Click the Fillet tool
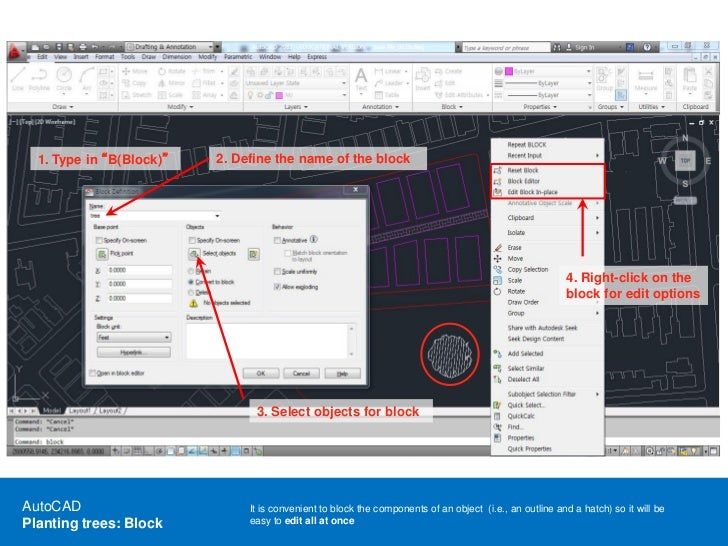The height and width of the screenshot is (546, 728). click(204, 83)
